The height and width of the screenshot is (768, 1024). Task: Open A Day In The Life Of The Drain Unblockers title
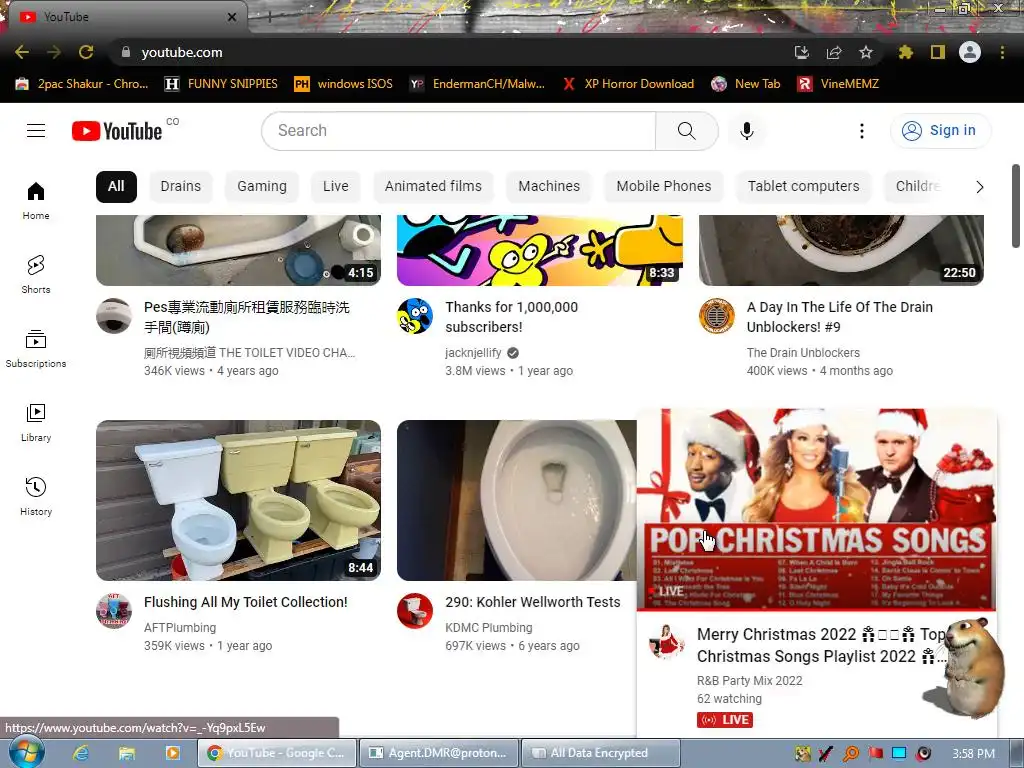(x=839, y=317)
